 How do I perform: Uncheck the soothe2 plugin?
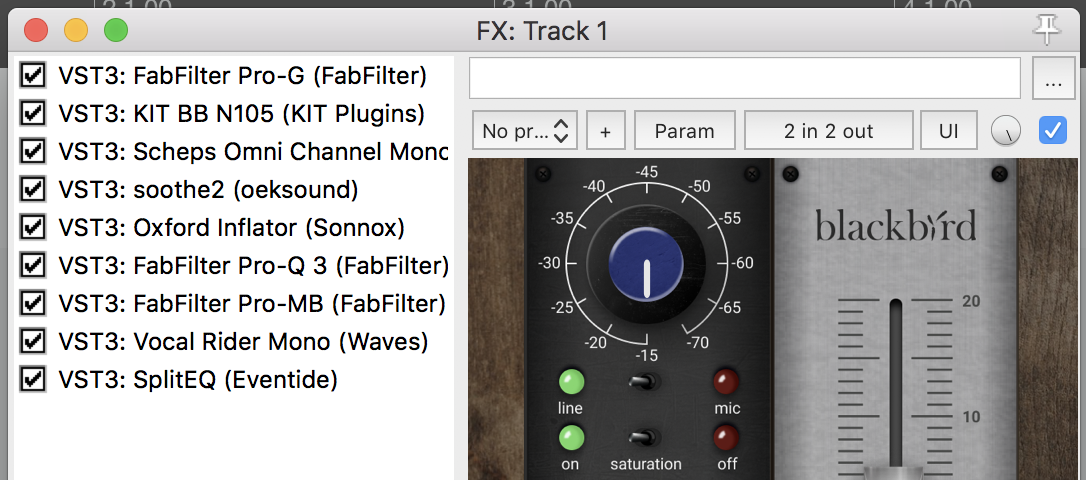click(33, 190)
